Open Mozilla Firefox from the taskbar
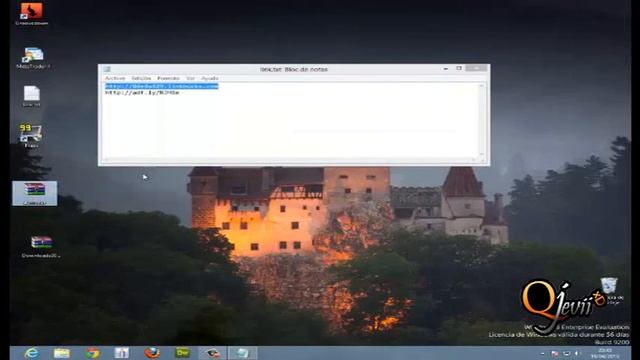 tap(152, 353)
